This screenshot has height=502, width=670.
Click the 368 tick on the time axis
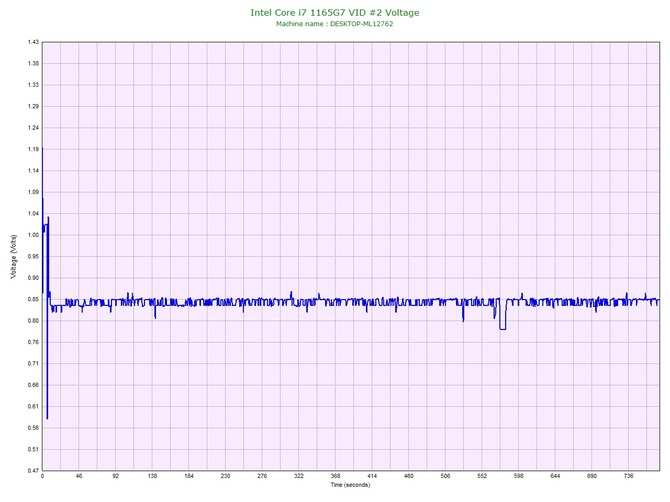tap(335, 476)
